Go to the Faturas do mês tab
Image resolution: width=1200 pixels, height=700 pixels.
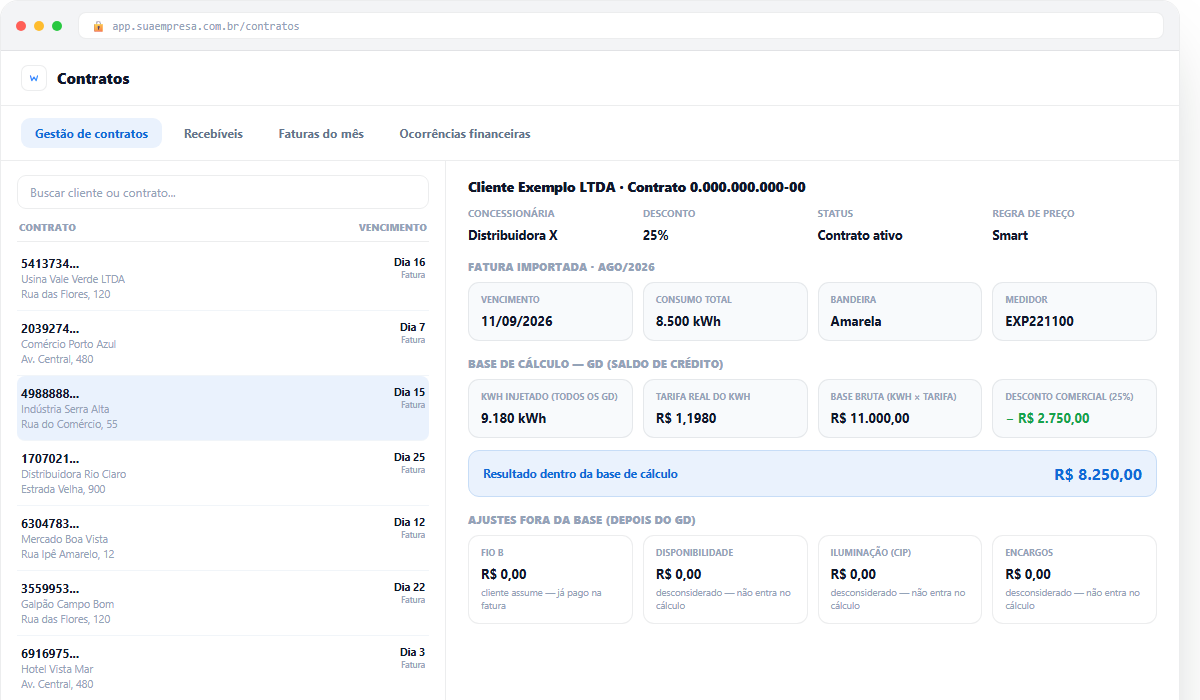coord(321,133)
